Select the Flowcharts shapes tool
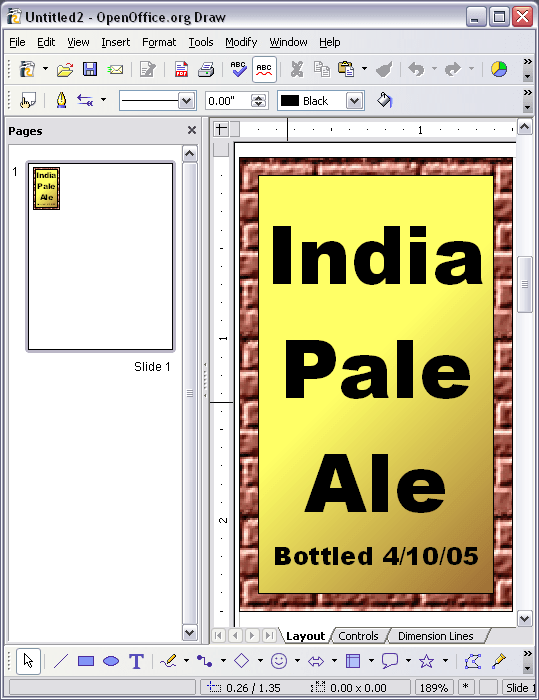539x700 pixels. (353, 661)
